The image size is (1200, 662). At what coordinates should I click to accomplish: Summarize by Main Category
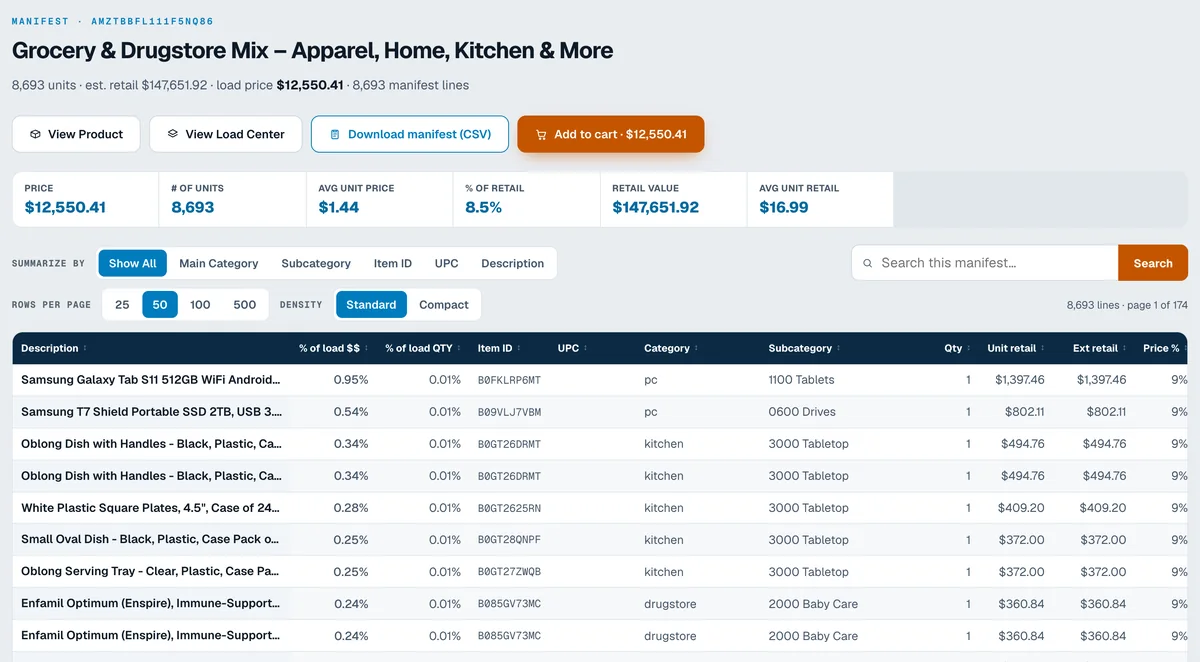[x=219, y=263]
